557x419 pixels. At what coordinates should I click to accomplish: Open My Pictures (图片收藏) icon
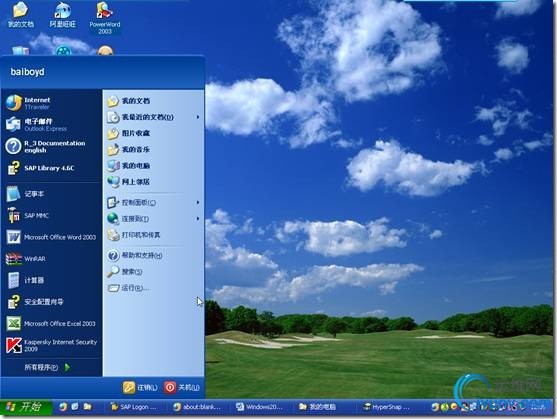(113, 134)
